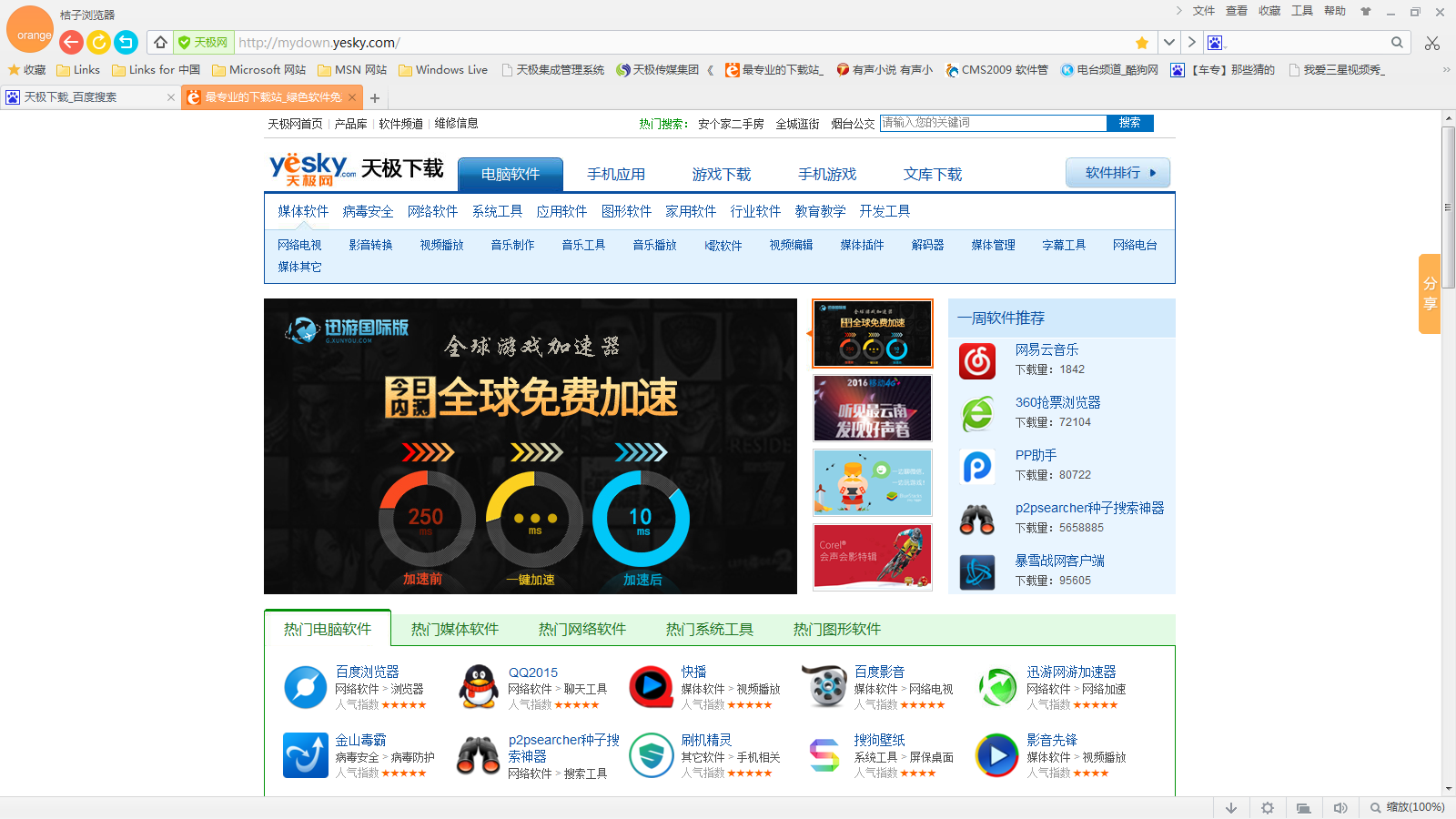The image size is (1456, 819).
Task: Click inside the site keyword search field
Action: [993, 123]
